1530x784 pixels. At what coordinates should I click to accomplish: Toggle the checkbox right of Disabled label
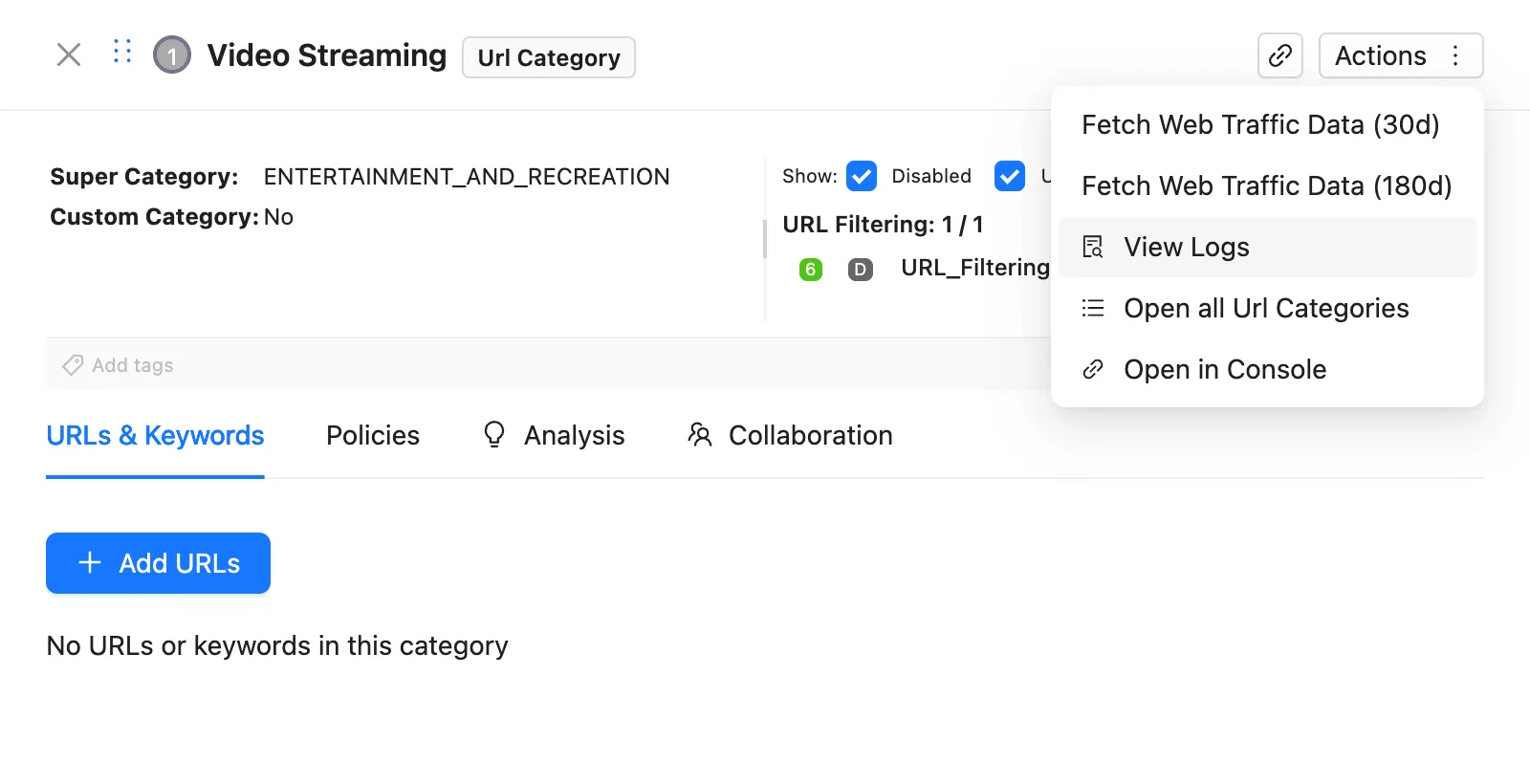[1010, 176]
